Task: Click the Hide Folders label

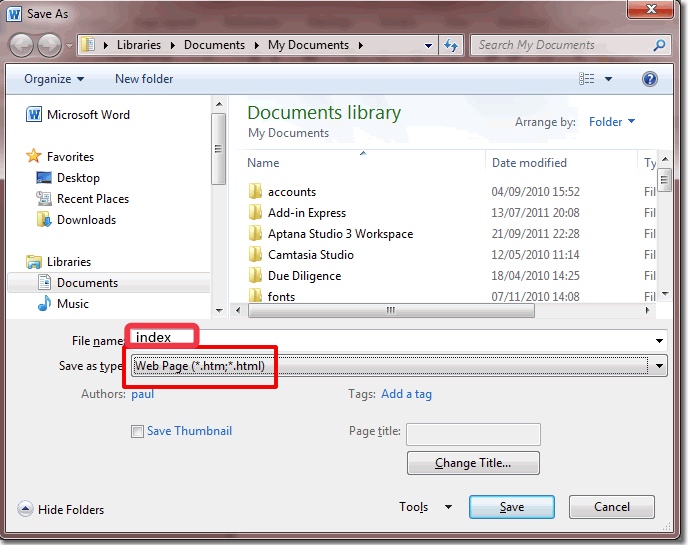Action: [x=71, y=509]
